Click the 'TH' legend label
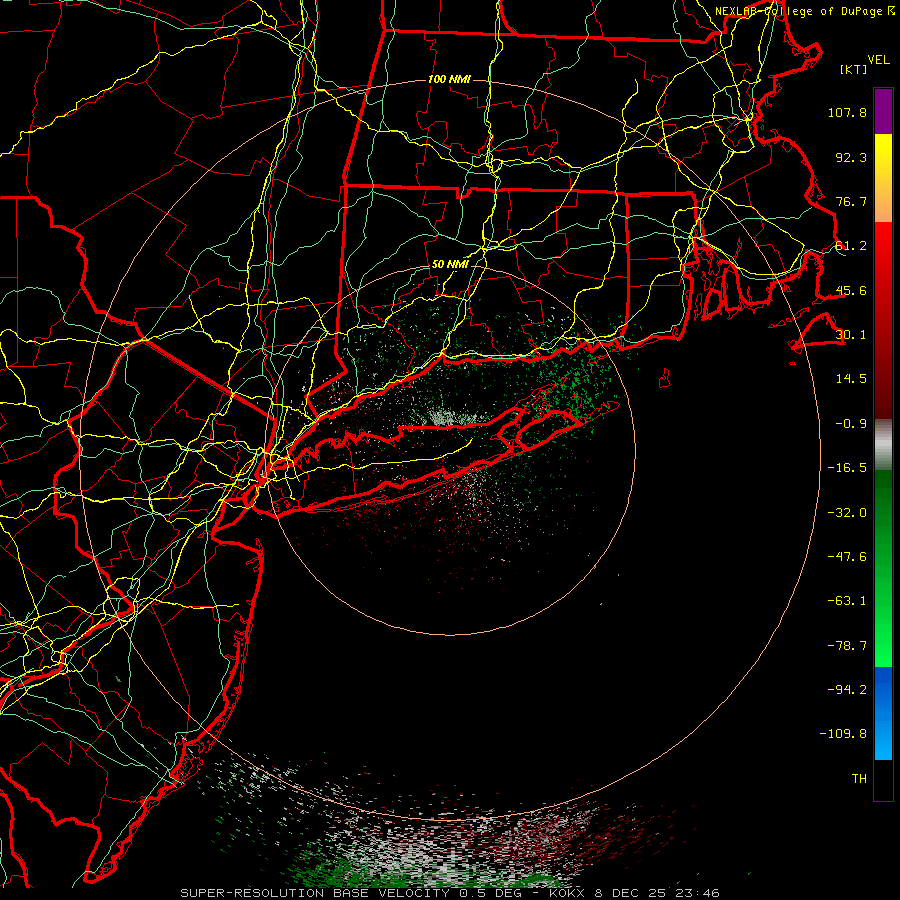Image resolution: width=900 pixels, height=900 pixels. pos(859,779)
